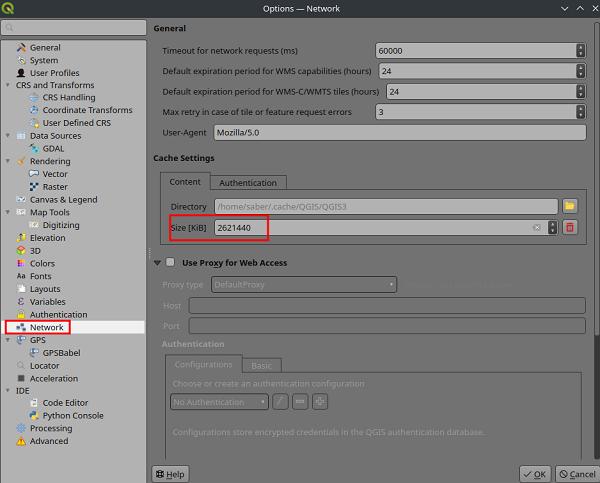This screenshot has height=483, width=600.
Task: Select the GDAL icon under Data Sources
Action: 34,148
